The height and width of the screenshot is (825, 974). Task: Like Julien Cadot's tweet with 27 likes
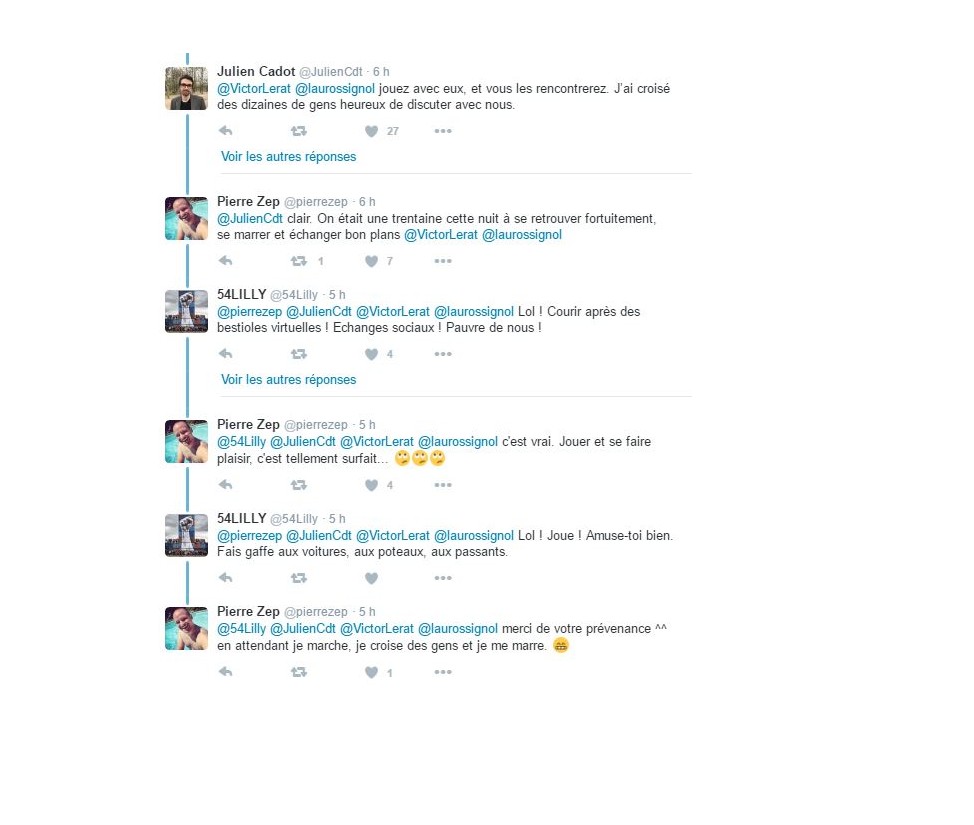click(x=371, y=131)
